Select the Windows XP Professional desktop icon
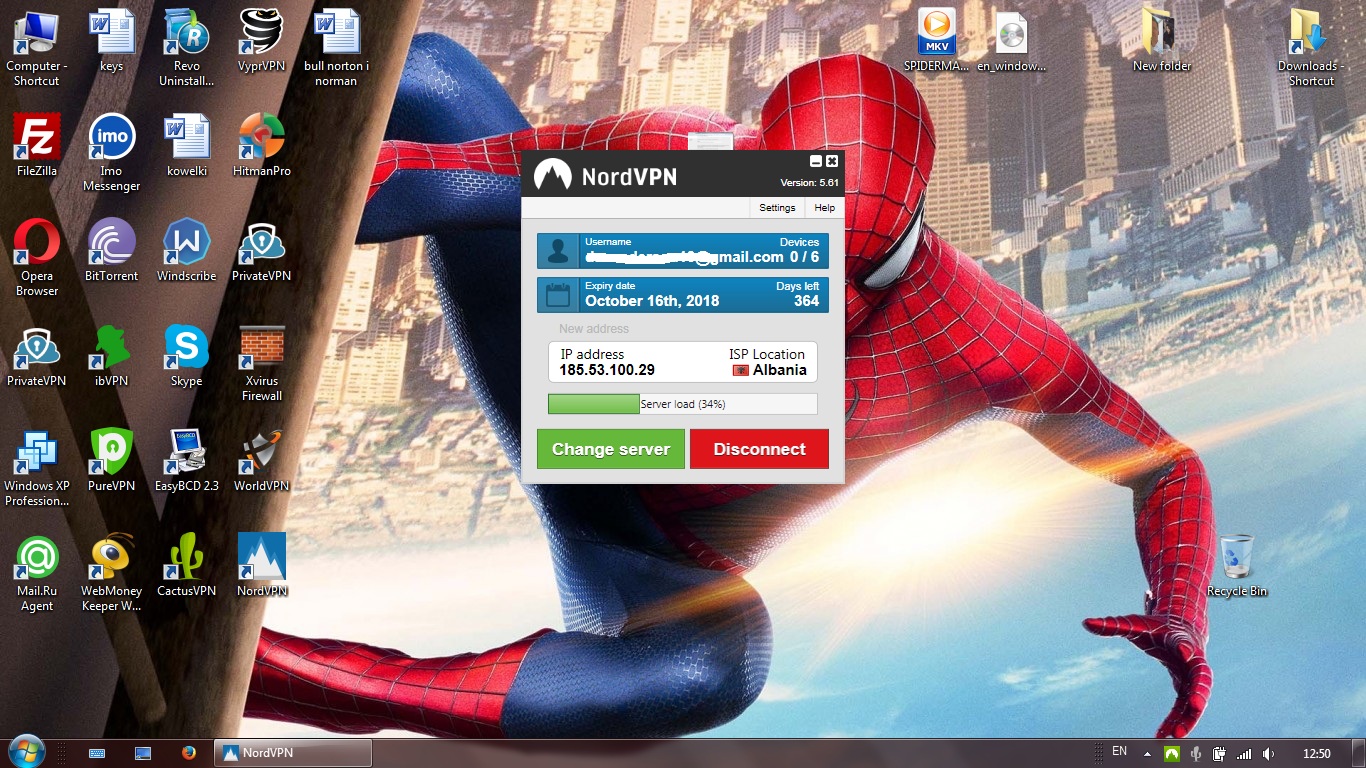 [x=37, y=468]
